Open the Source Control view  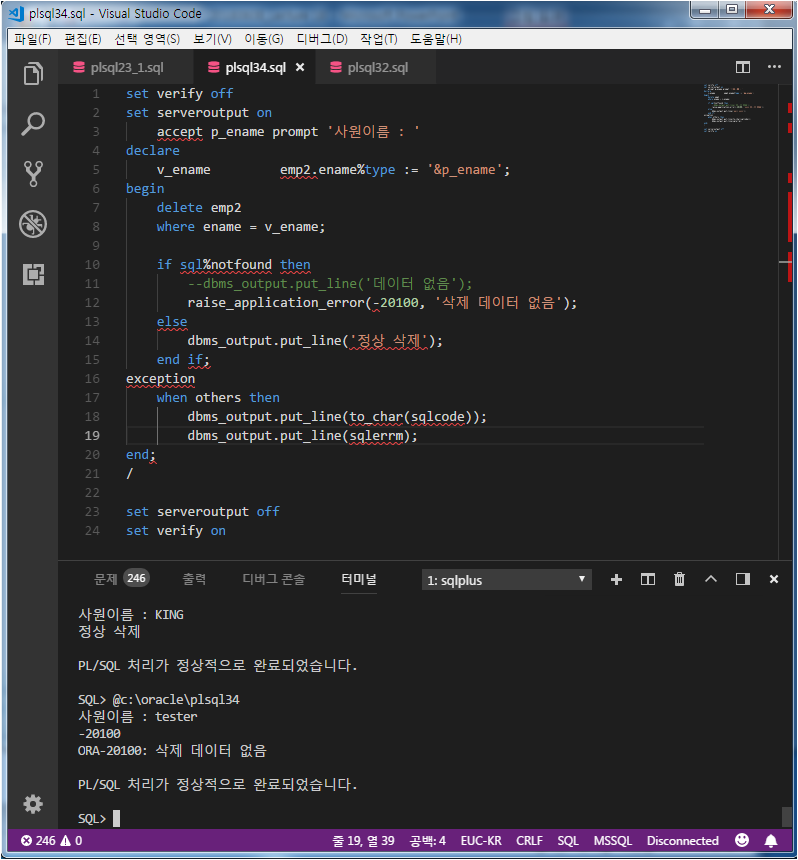click(x=33, y=174)
